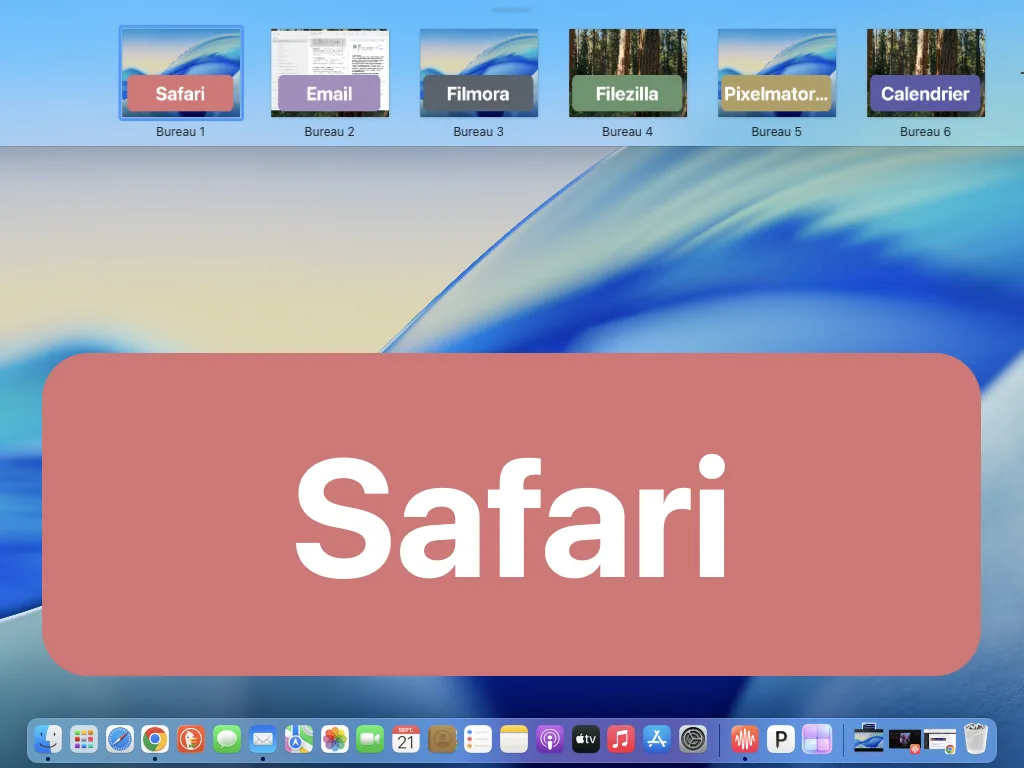The height and width of the screenshot is (768, 1024).
Task: Open Podcasts from the Dock
Action: (549, 739)
